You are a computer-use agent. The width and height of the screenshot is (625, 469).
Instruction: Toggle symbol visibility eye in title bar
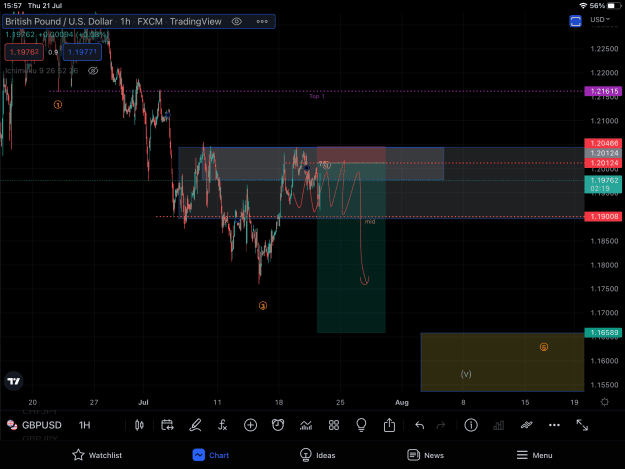tap(236, 22)
